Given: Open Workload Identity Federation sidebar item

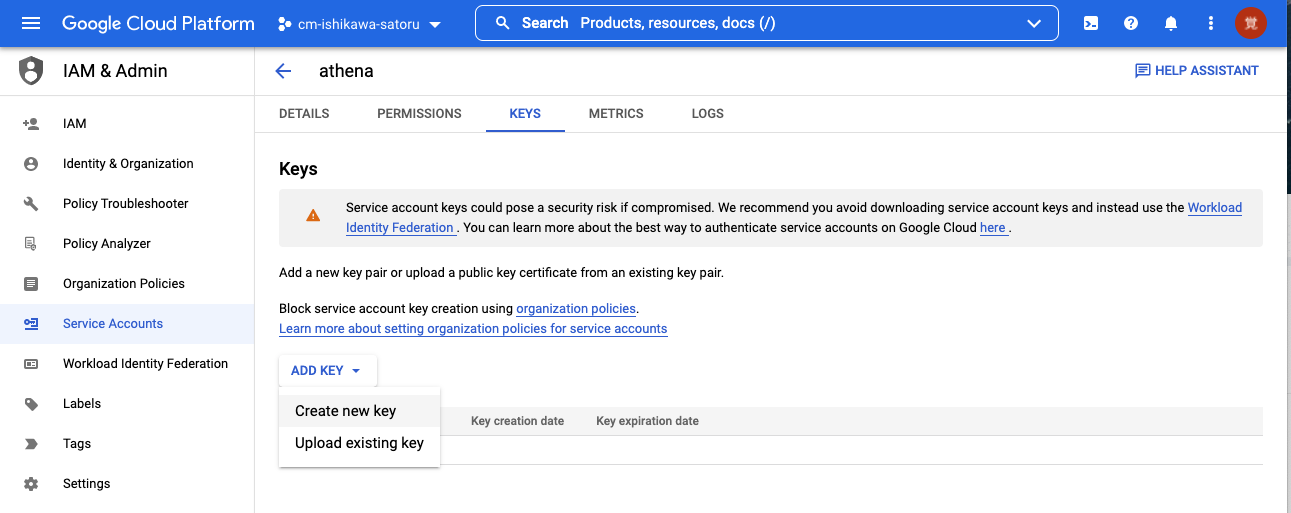Looking at the screenshot, I should tap(146, 364).
